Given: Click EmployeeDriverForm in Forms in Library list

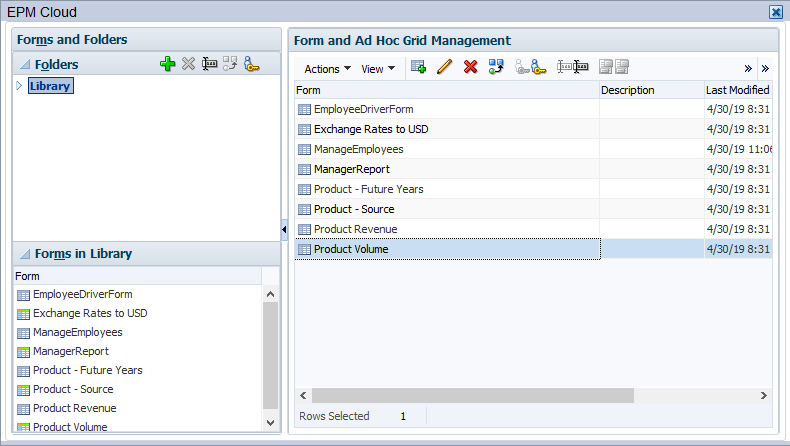Looking at the screenshot, I should click(83, 294).
